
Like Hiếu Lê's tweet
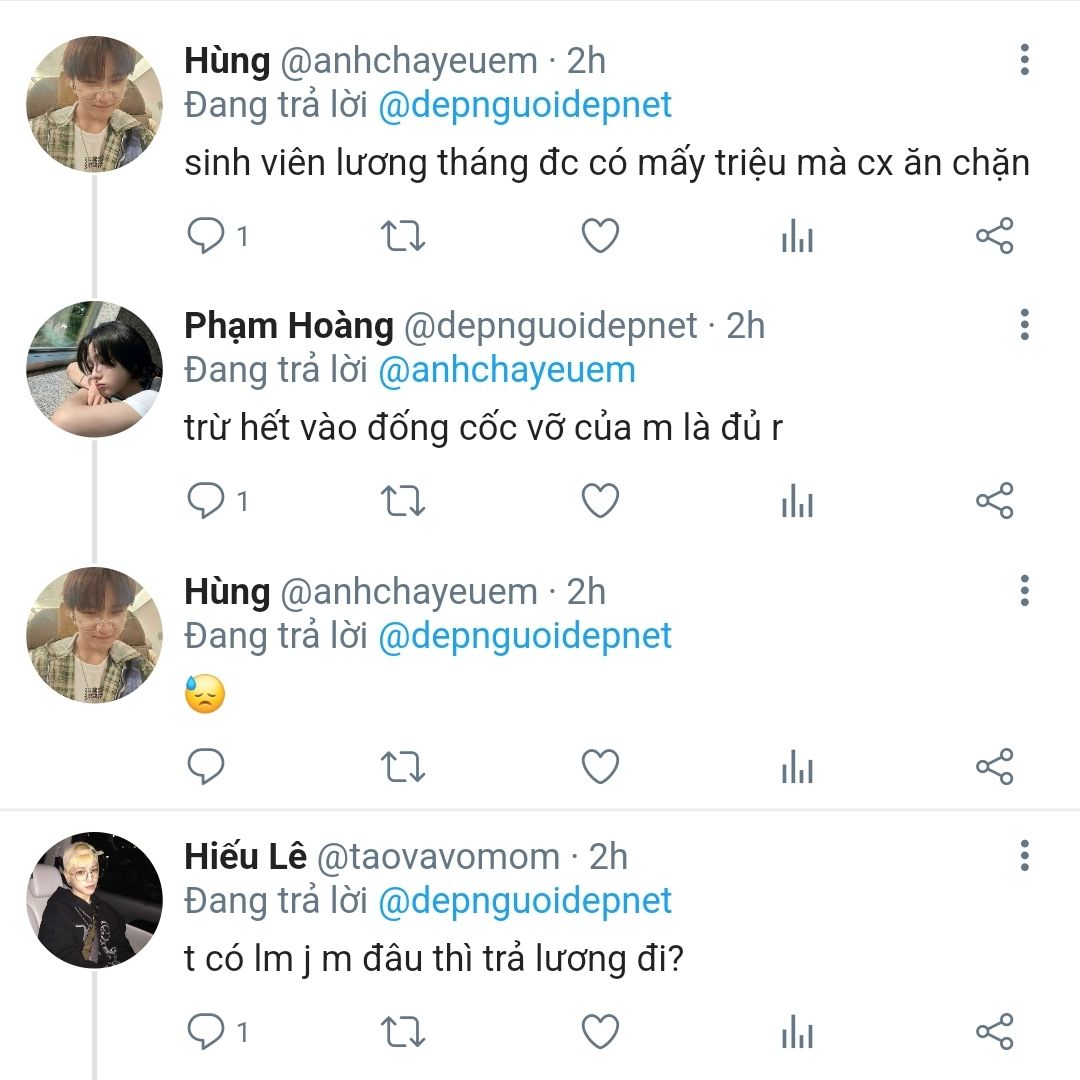[600, 1031]
